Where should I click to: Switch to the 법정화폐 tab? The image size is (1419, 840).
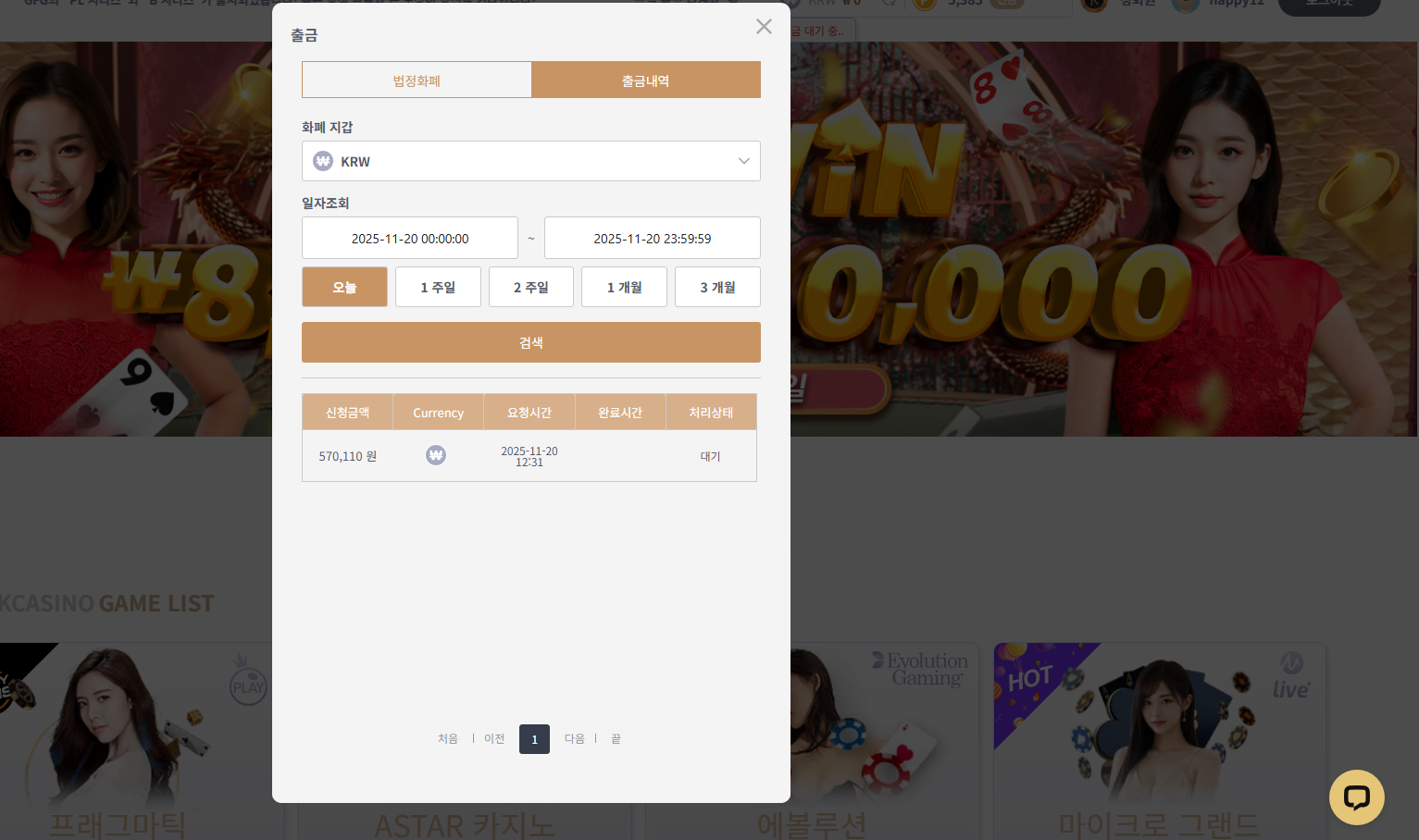tap(417, 80)
